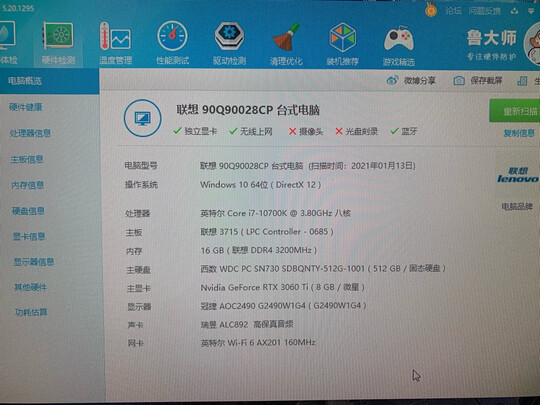
Task: Open the 硬件检测 hardware detection tab
Action: (x=58, y=43)
